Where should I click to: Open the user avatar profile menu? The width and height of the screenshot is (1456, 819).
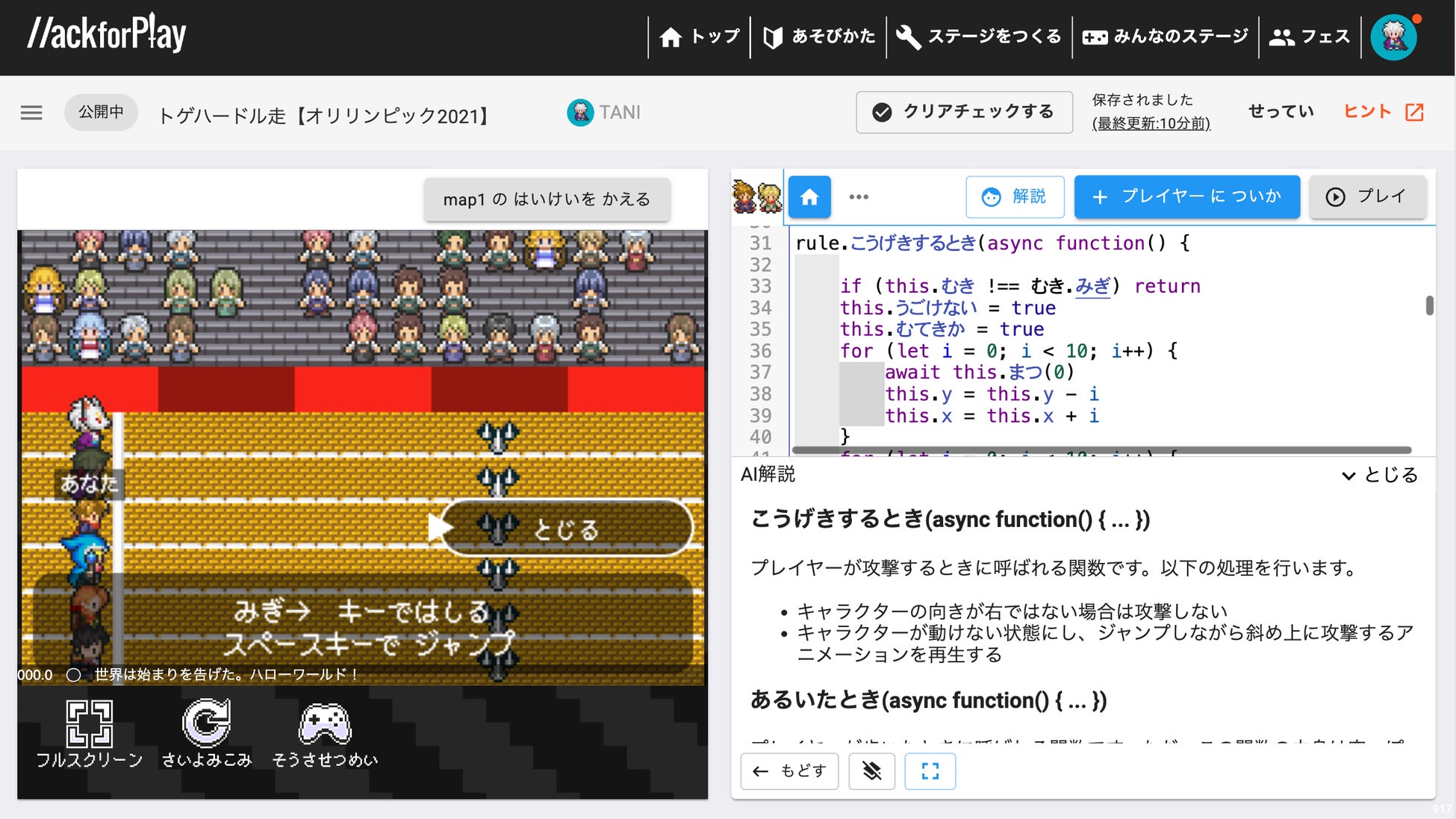pyautogui.click(x=1393, y=37)
